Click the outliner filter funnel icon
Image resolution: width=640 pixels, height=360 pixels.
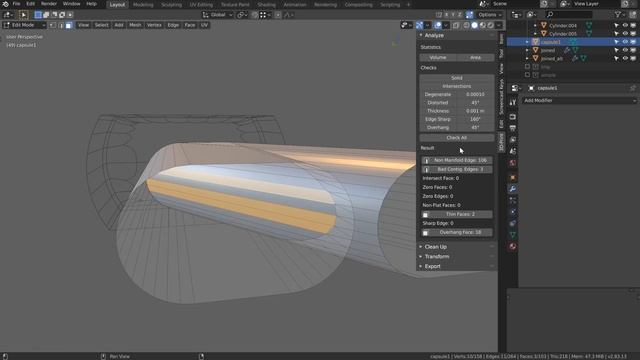pos(618,15)
